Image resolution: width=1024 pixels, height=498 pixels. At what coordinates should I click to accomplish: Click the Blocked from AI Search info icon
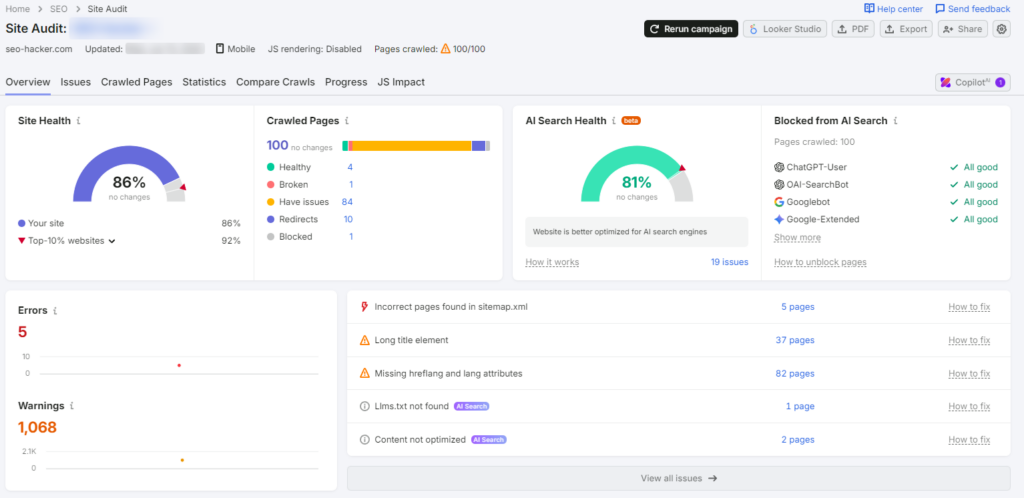point(895,121)
